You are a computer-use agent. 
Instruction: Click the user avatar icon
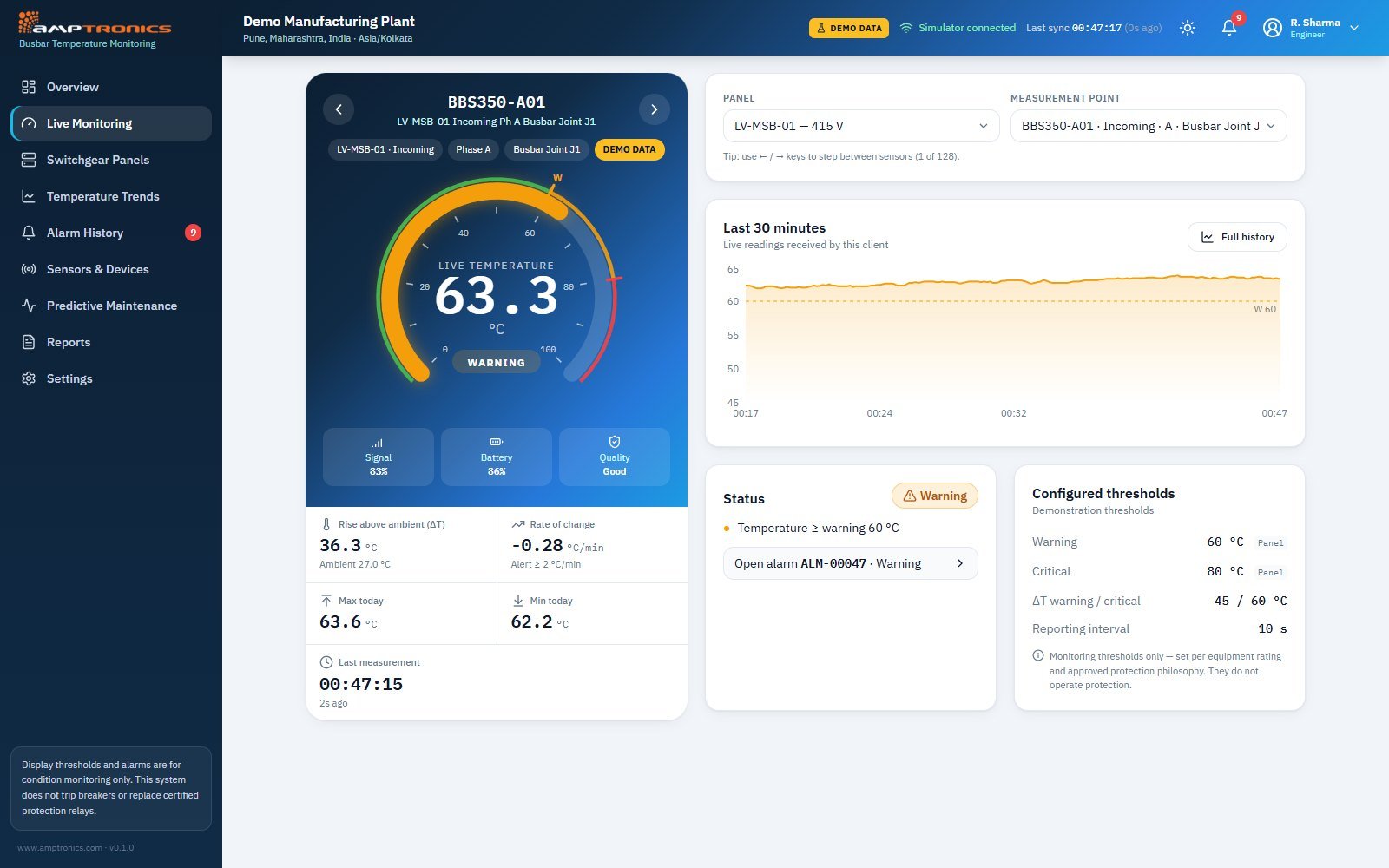1272,28
